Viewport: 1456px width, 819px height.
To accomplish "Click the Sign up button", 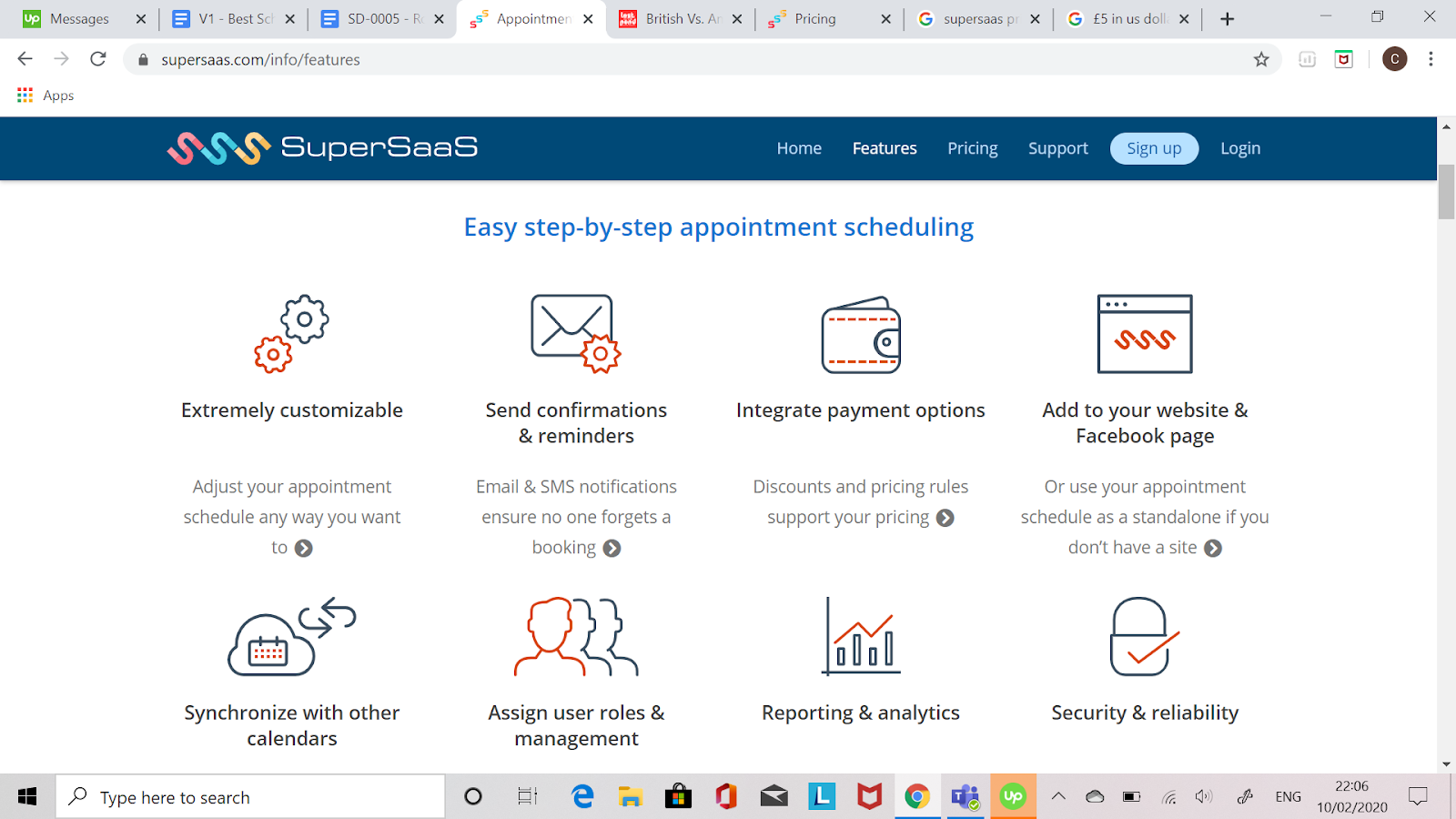I will point(1154,148).
